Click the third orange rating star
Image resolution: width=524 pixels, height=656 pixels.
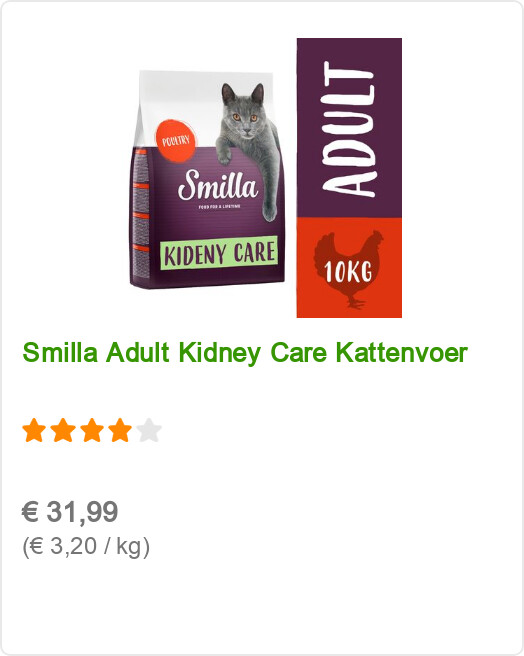(x=92, y=430)
